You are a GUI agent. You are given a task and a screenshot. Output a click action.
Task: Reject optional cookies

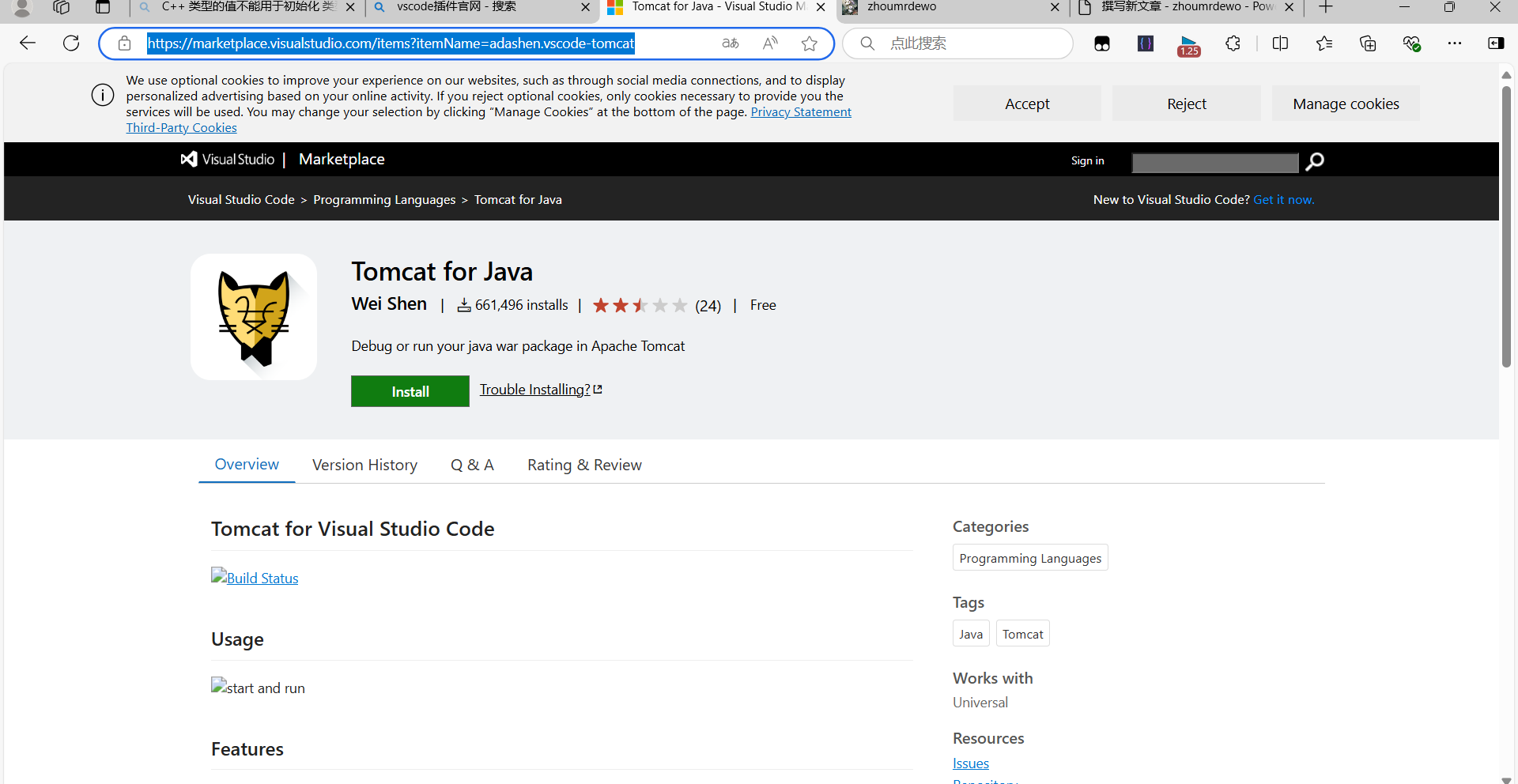coord(1186,104)
